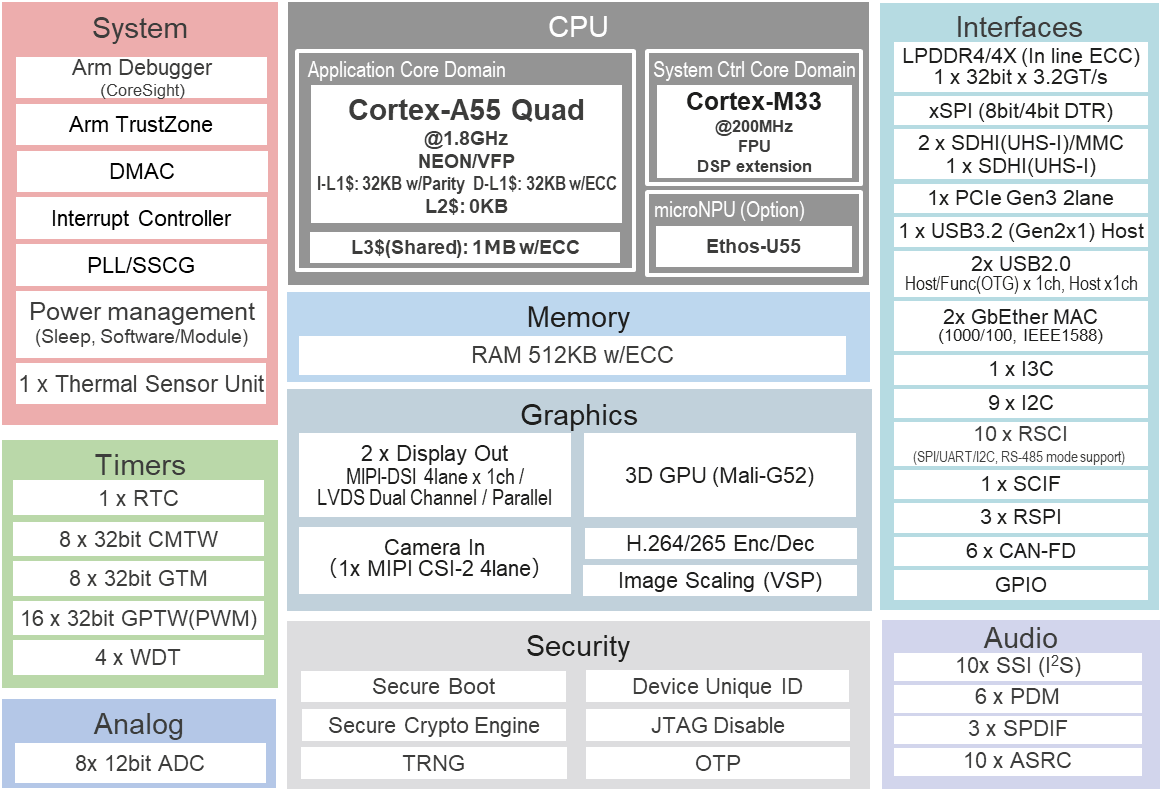
Task: Click the 2x USB2.0 block
Action: pos(1020,273)
